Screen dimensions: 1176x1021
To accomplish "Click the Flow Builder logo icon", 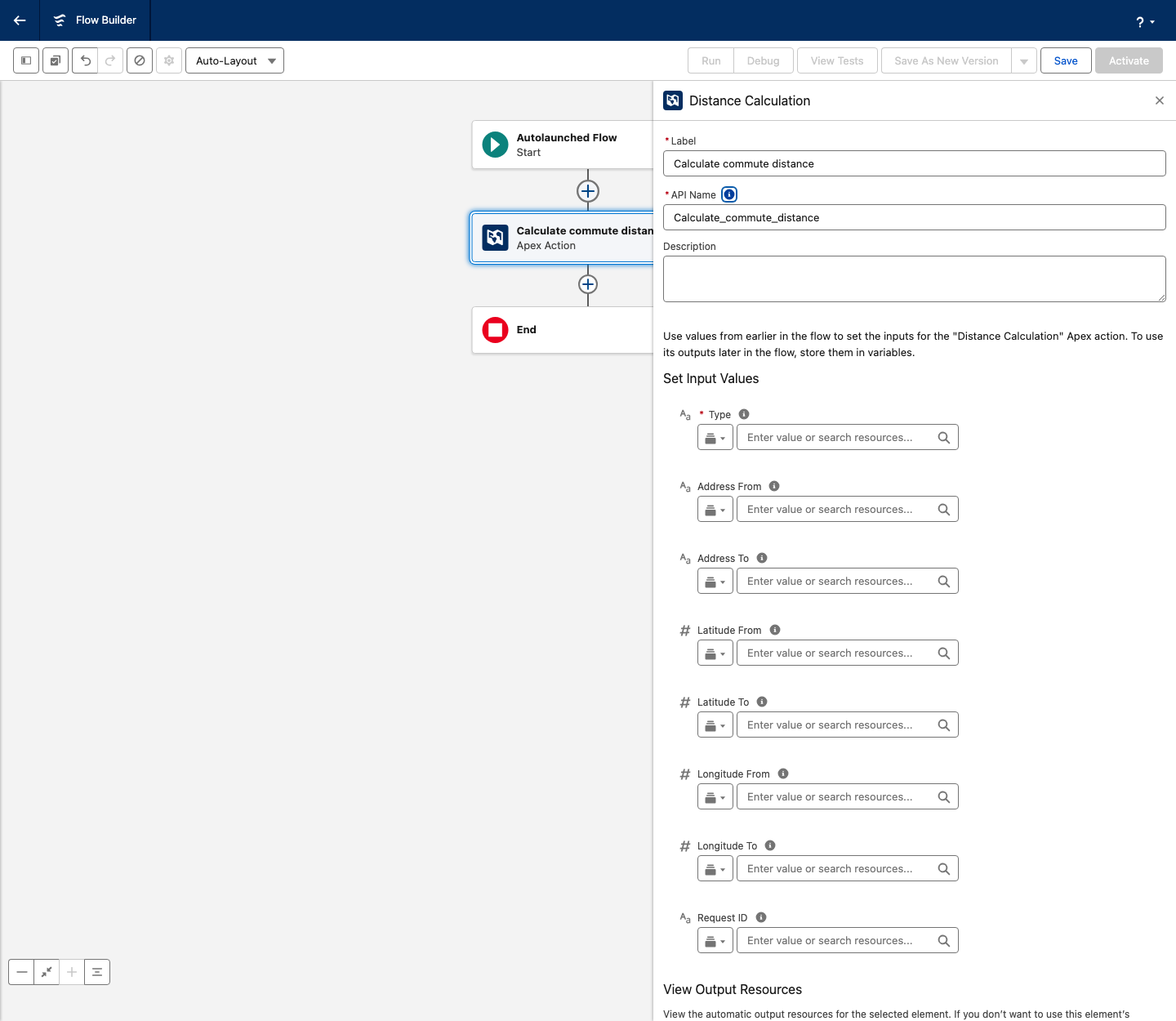I will pos(60,20).
